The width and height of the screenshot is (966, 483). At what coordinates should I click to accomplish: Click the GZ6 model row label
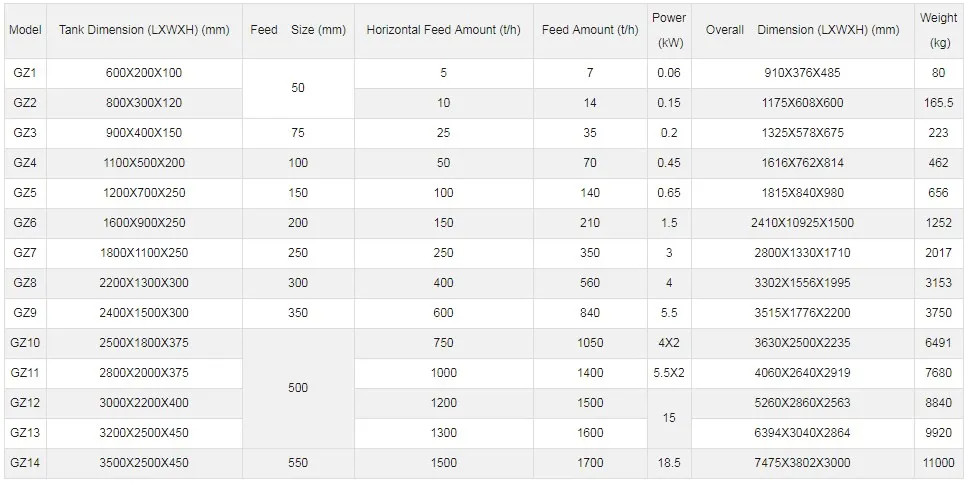pyautogui.click(x=24, y=223)
